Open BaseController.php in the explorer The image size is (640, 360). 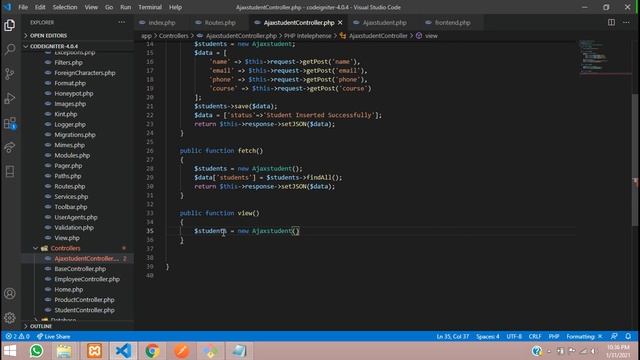point(80,269)
